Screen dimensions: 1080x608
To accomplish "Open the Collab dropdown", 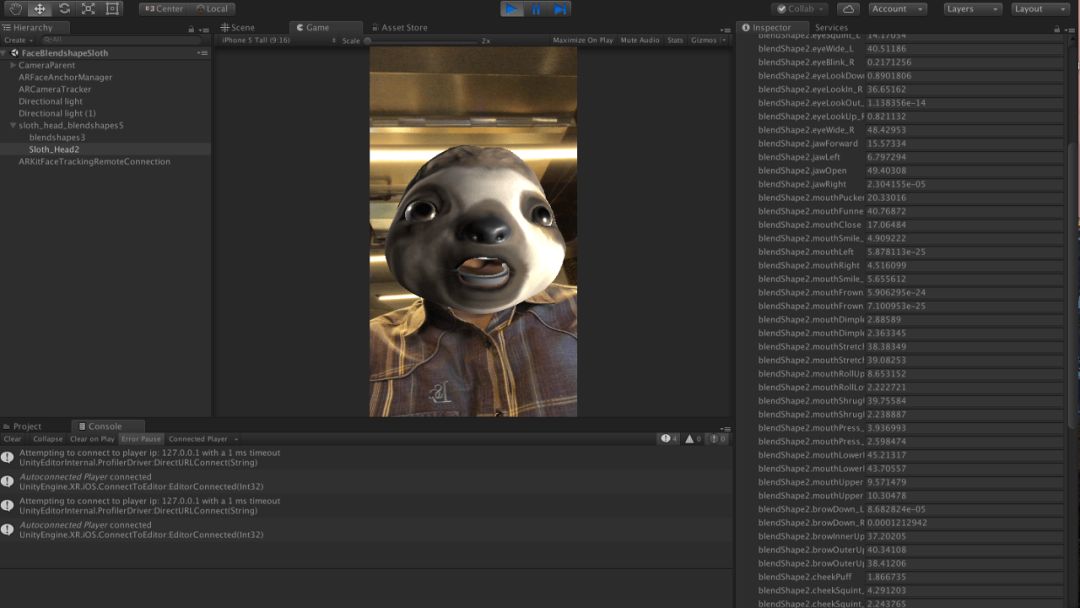I will [x=800, y=9].
